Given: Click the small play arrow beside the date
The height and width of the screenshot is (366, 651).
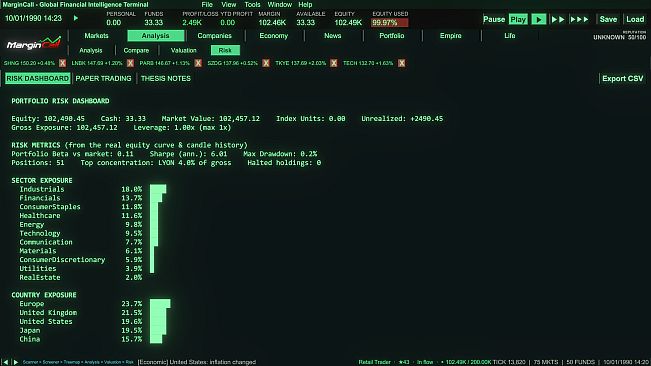Looking at the screenshot, I should coord(76,18).
